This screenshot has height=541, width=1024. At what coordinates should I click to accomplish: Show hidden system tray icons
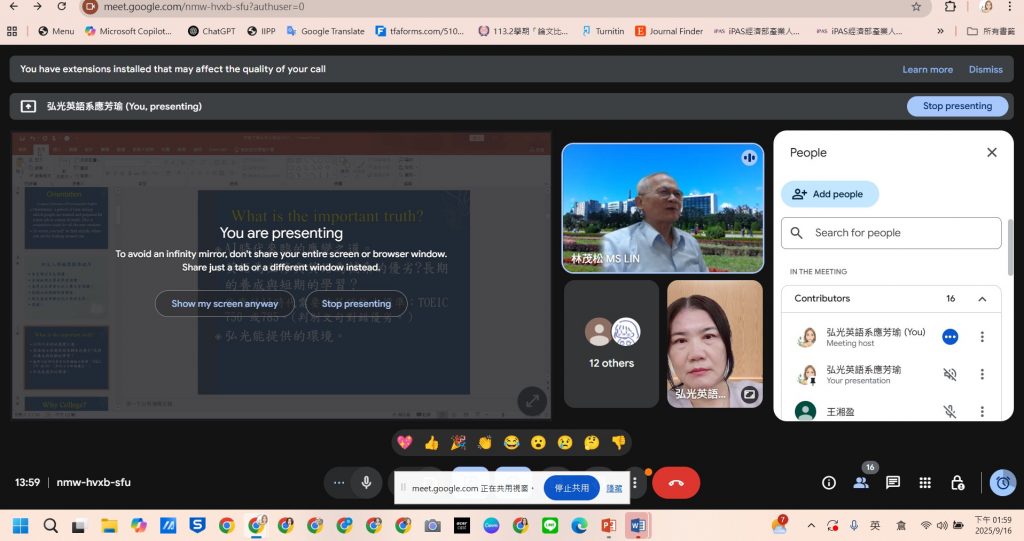[x=811, y=525]
